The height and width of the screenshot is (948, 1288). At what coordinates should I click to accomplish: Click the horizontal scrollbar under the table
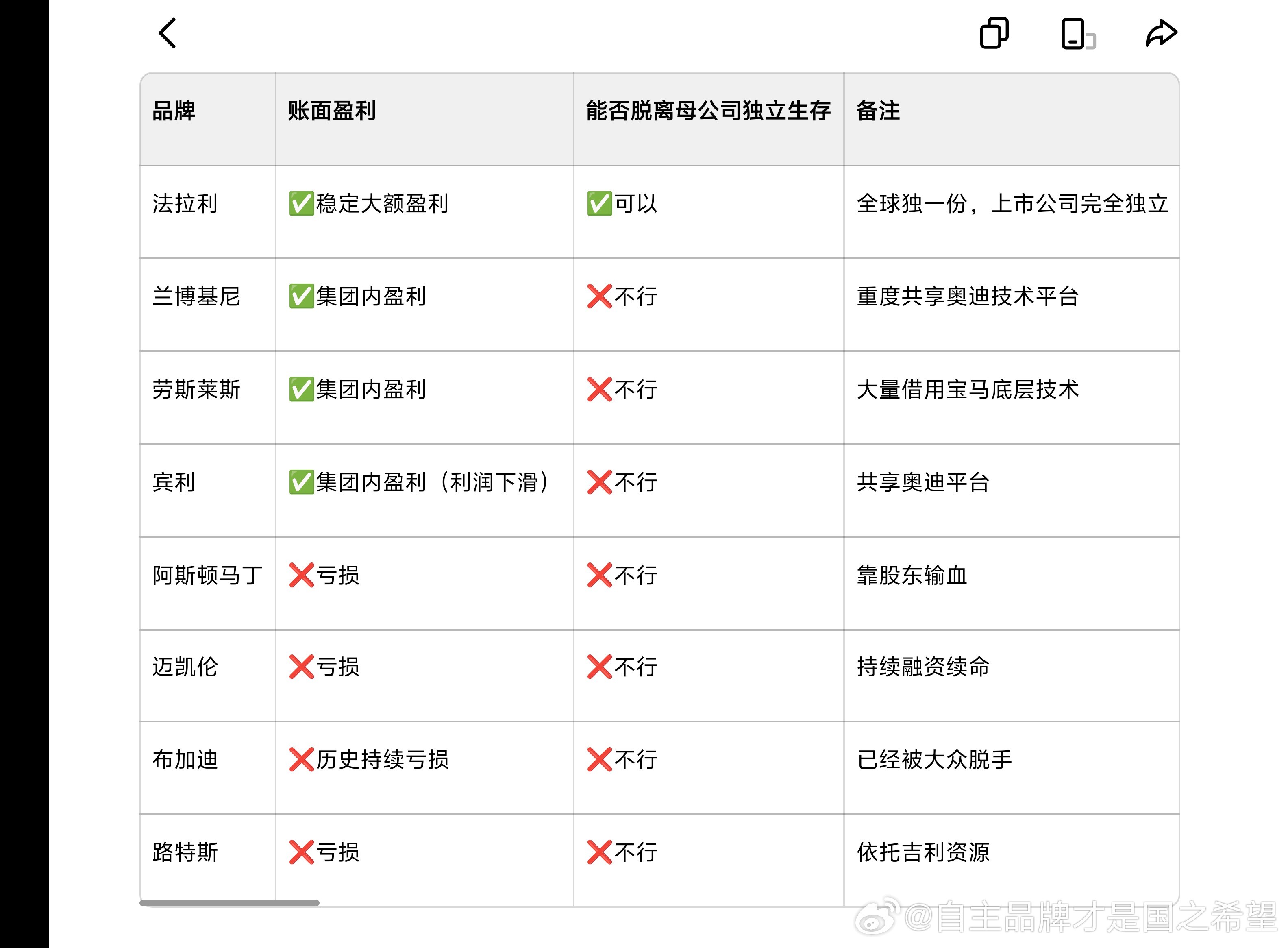(x=229, y=903)
